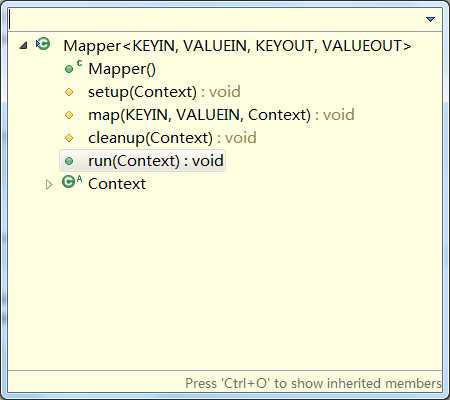
Task: Select setup(Context) : void method
Action: point(164,92)
